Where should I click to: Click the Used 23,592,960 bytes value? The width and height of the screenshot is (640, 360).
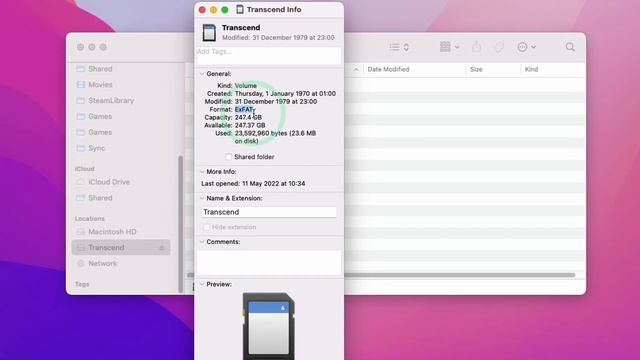275,137
